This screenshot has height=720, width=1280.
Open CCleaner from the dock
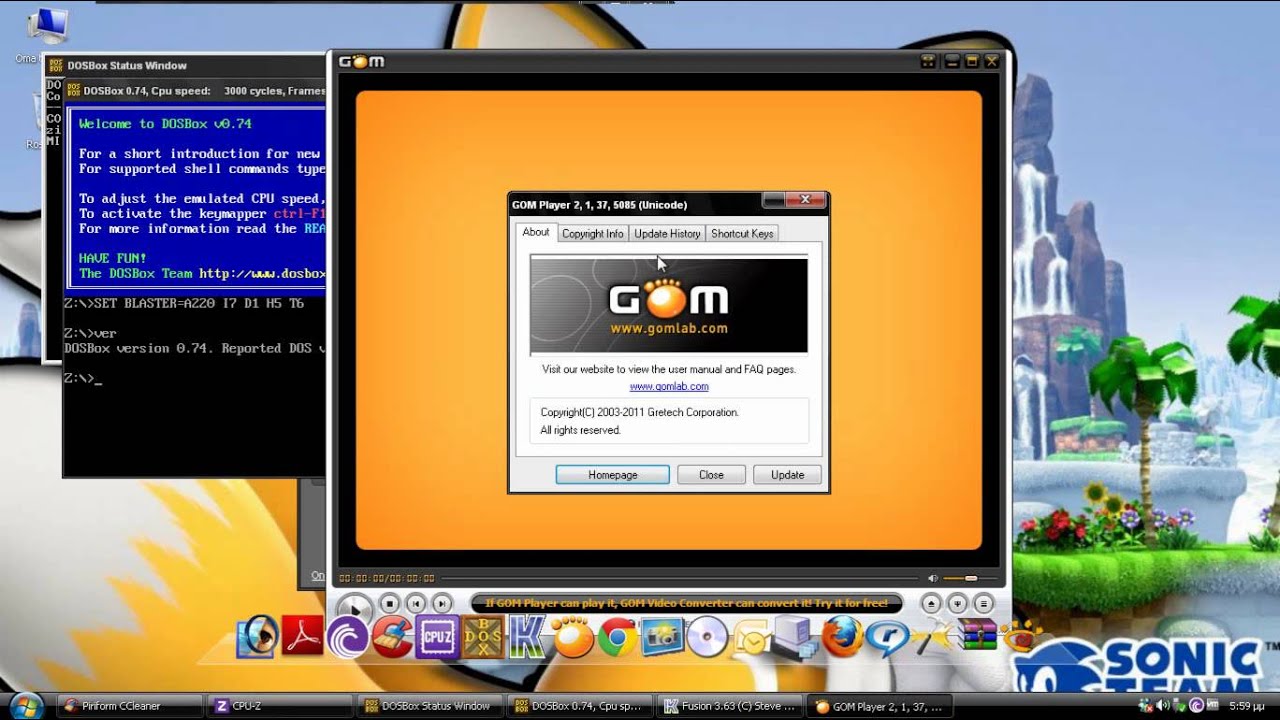392,636
